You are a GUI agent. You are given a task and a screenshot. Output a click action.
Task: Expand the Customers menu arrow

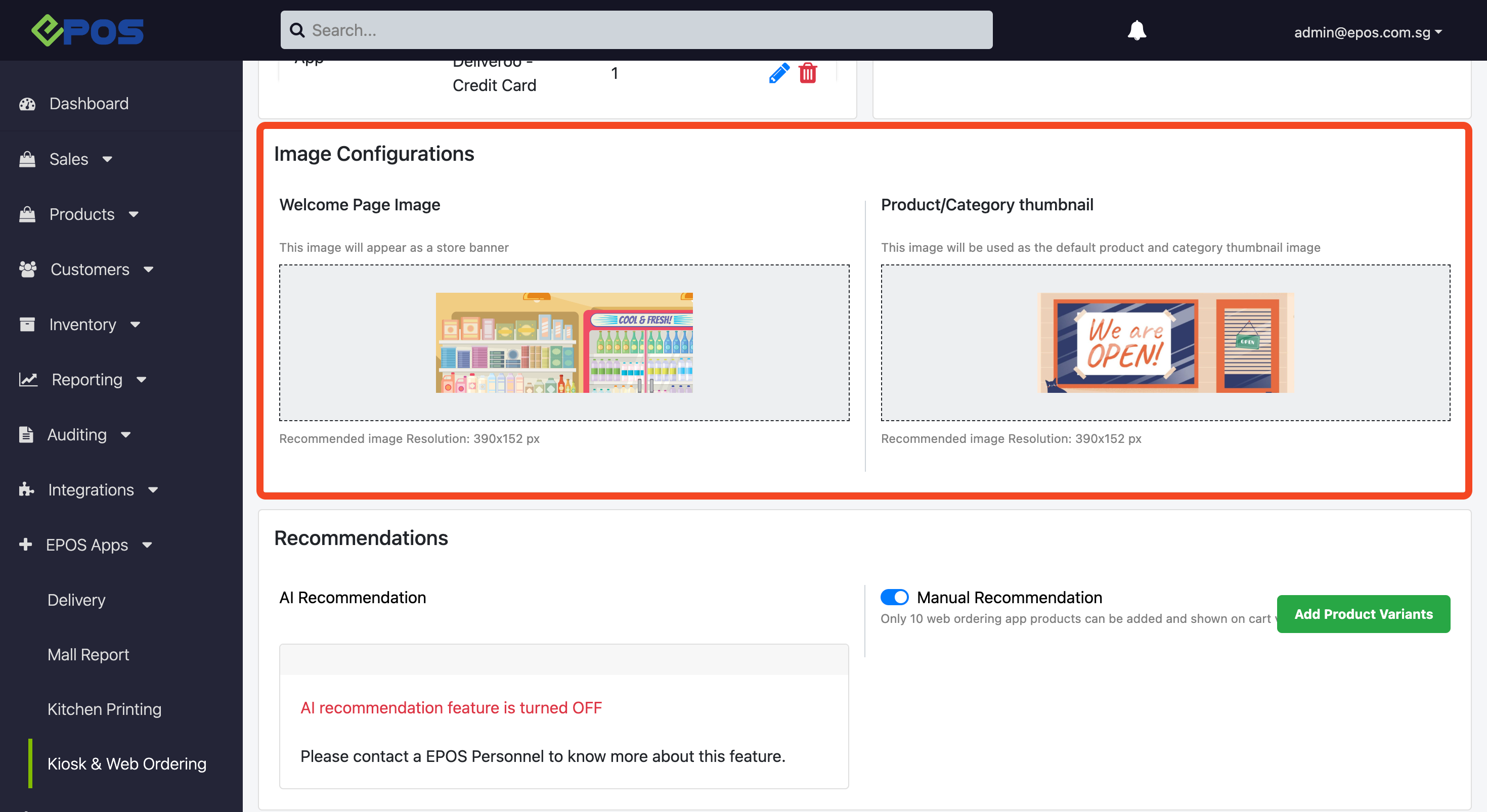[148, 269]
